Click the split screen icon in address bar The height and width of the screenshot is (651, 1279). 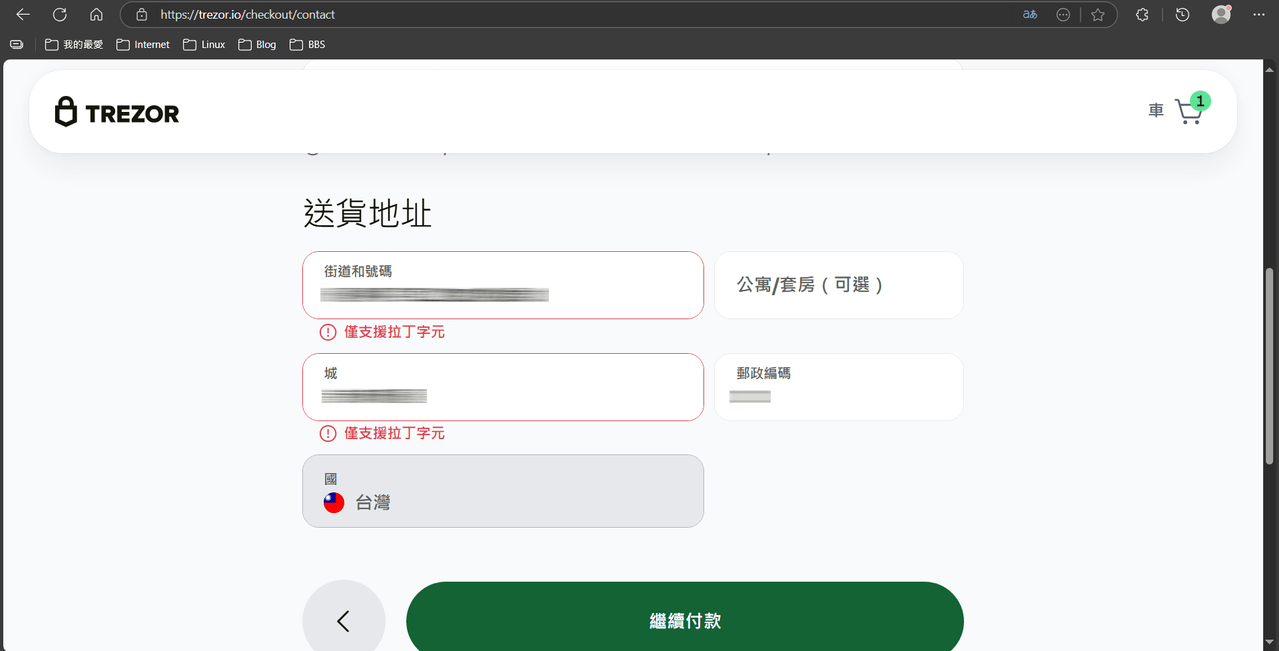[1062, 14]
